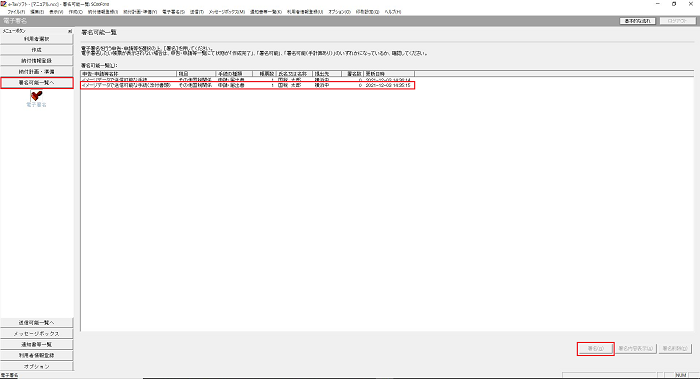Click the 納付情報登録 sidebar button
The image size is (700, 379).
coord(37,61)
